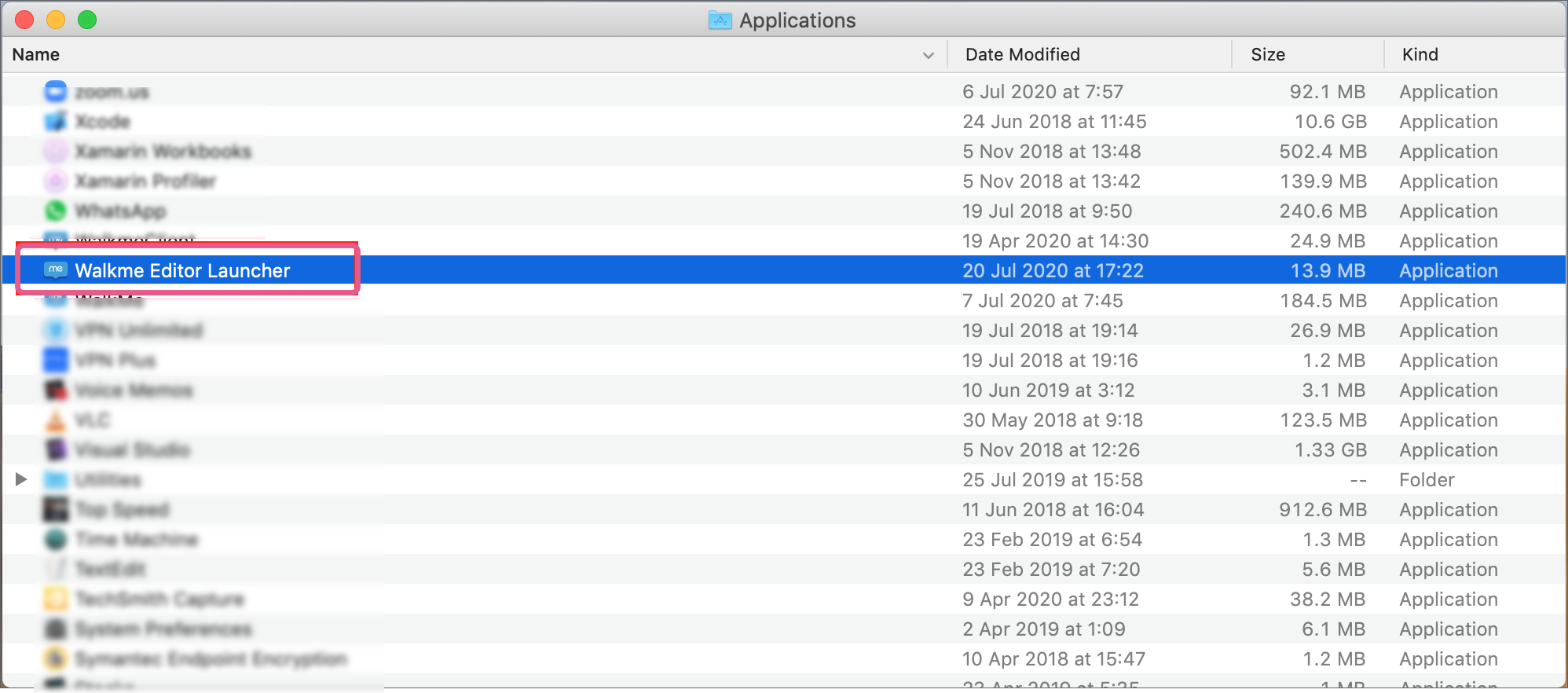Select the date 20 Jul 2020 at 17:22
This screenshot has width=1568, height=693.
click(1053, 271)
